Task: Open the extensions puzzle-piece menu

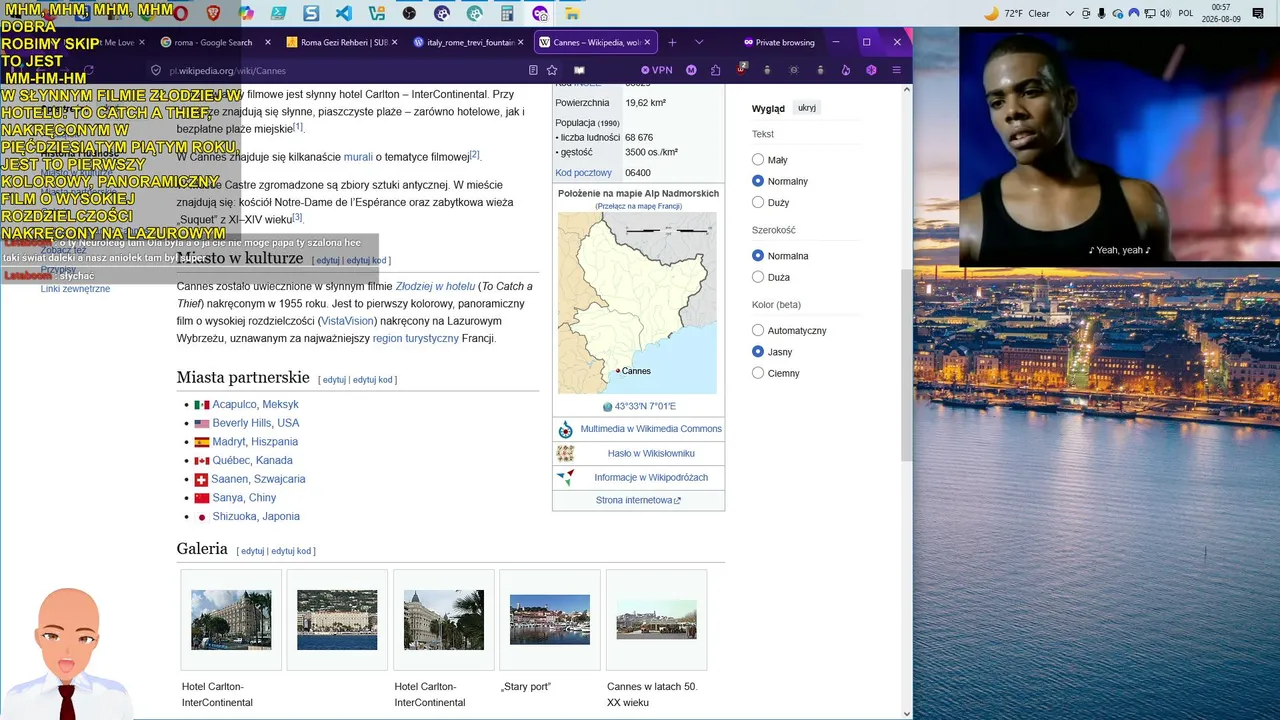Action: click(x=716, y=70)
